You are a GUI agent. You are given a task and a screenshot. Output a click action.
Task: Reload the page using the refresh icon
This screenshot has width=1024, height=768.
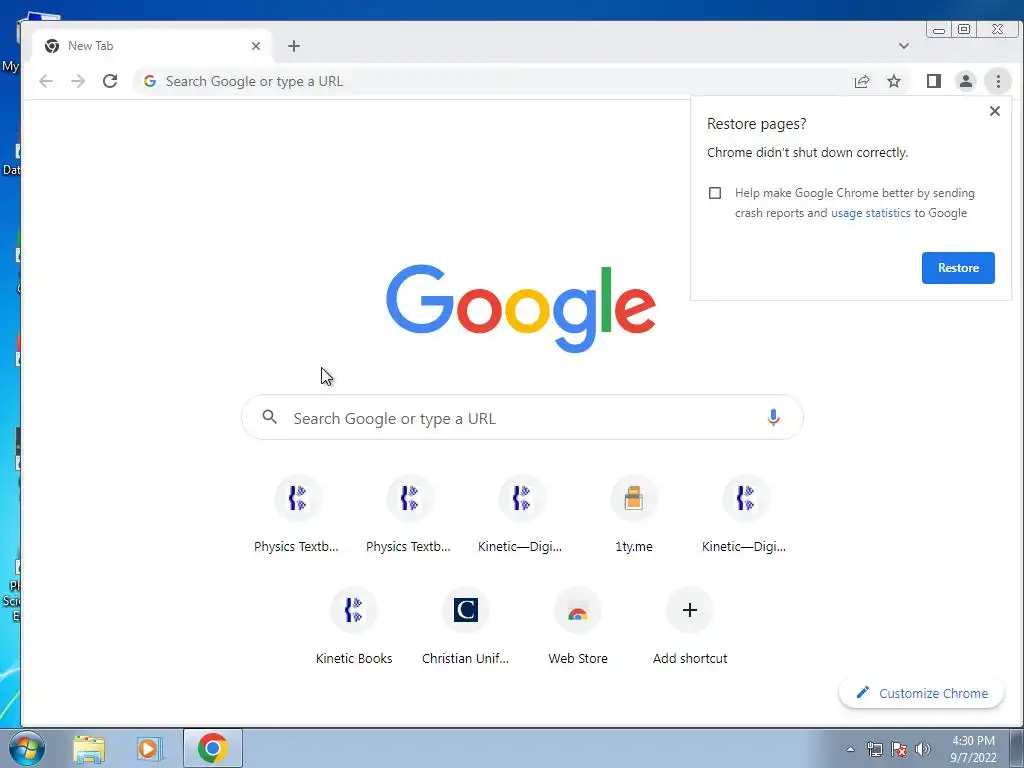[110, 81]
